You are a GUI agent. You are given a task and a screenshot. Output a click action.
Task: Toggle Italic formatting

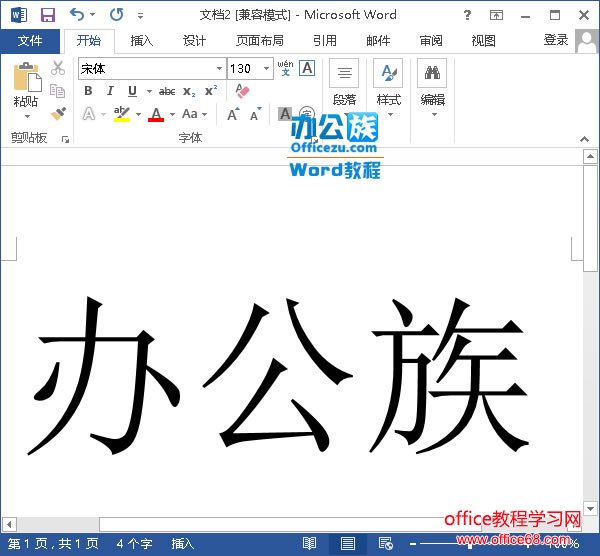tap(110, 91)
